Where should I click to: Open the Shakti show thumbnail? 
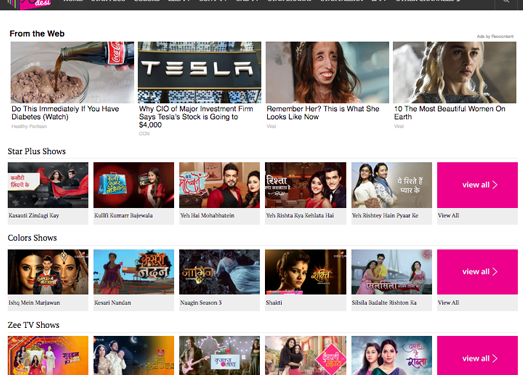click(x=306, y=272)
